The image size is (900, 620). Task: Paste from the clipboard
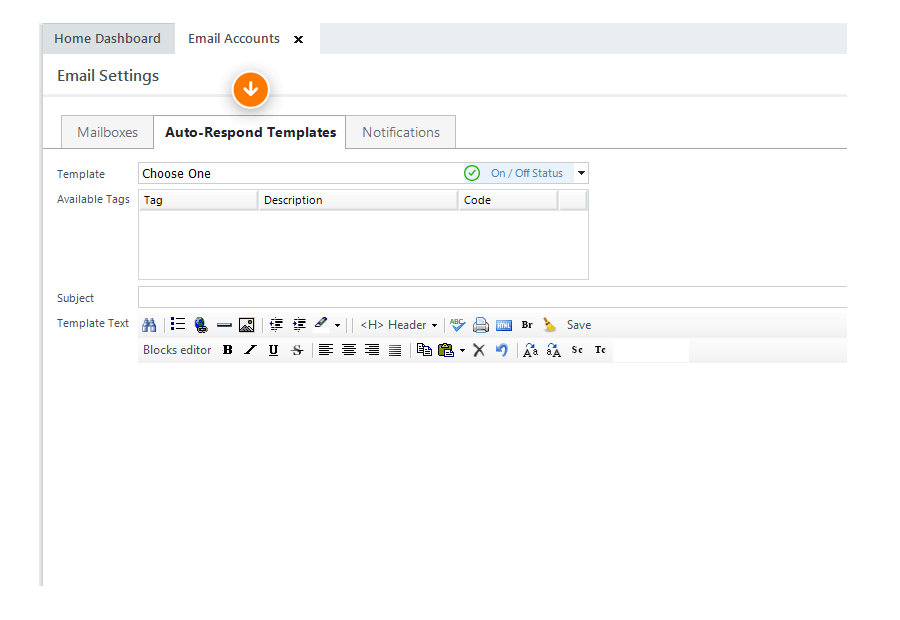pos(446,350)
